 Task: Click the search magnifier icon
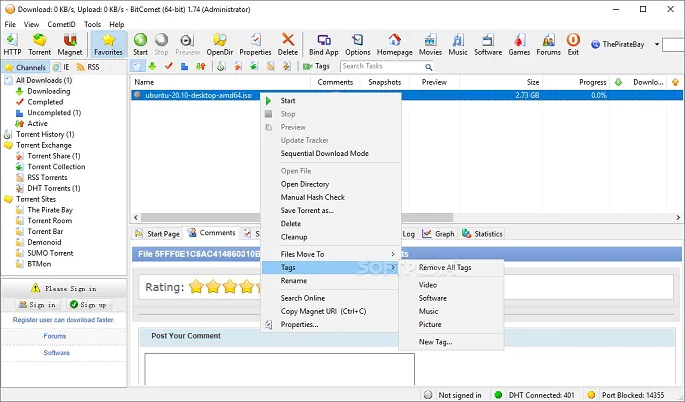(x=429, y=67)
